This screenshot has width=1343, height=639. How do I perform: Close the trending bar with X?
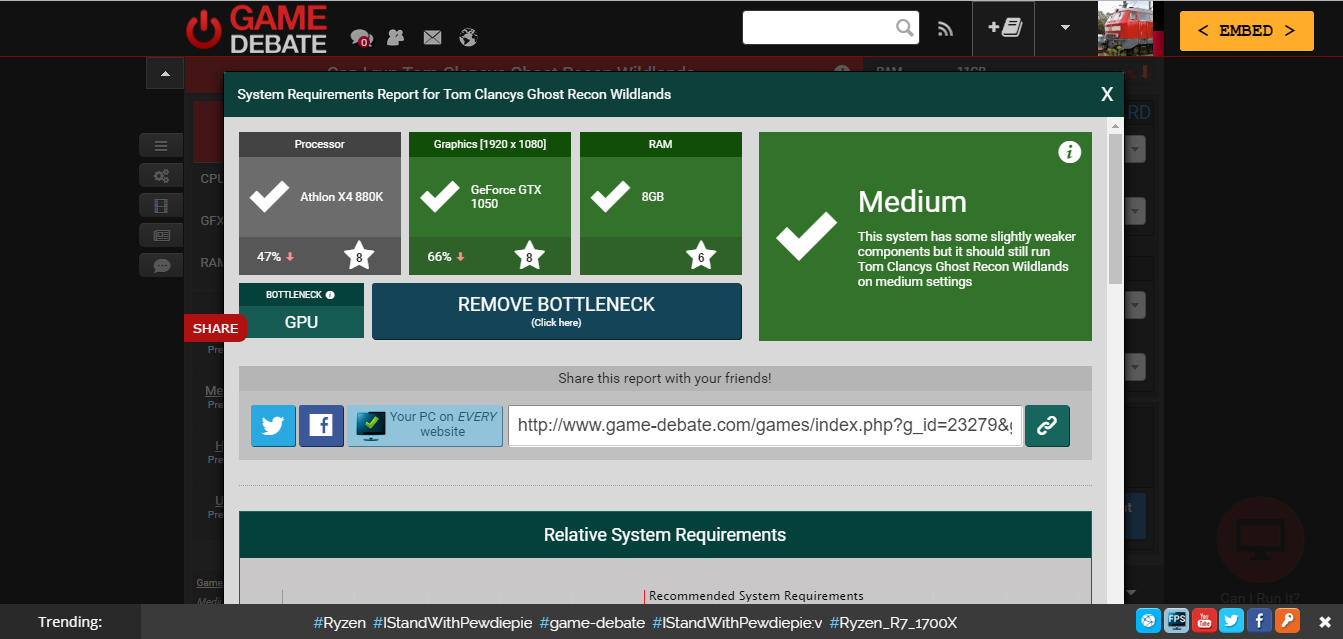pyautogui.click(x=1324, y=622)
